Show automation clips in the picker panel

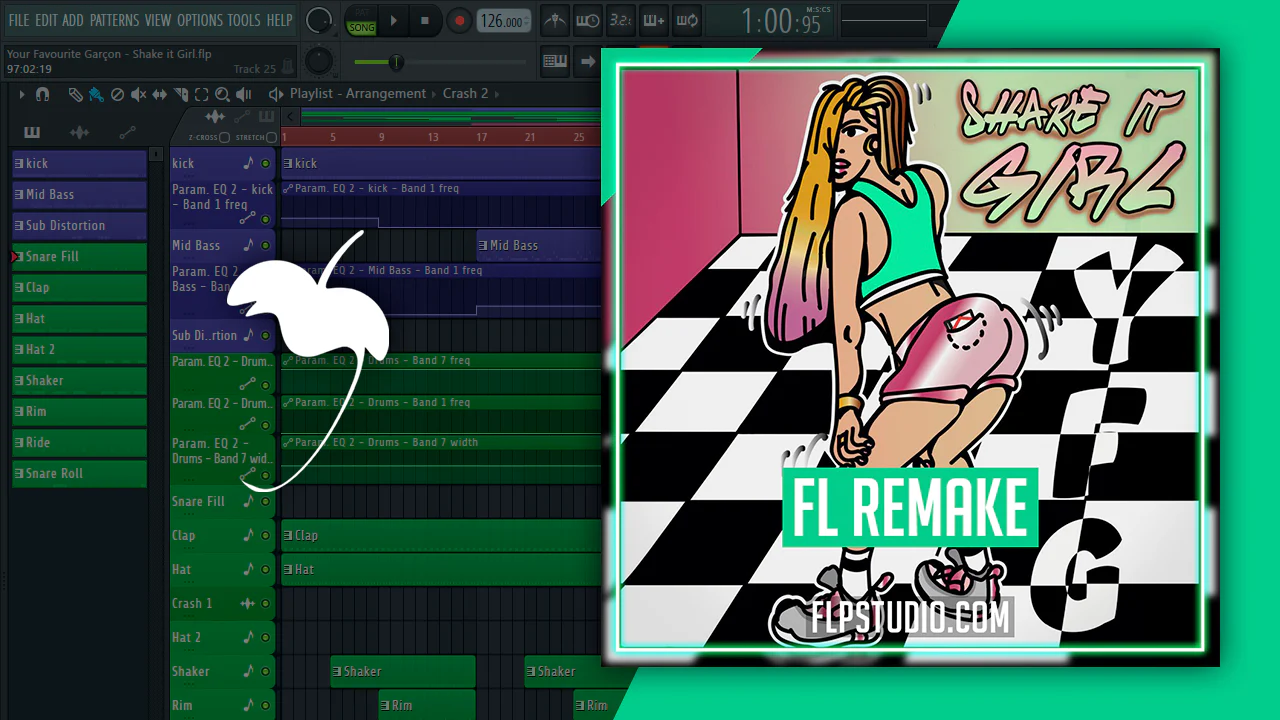tap(127, 132)
